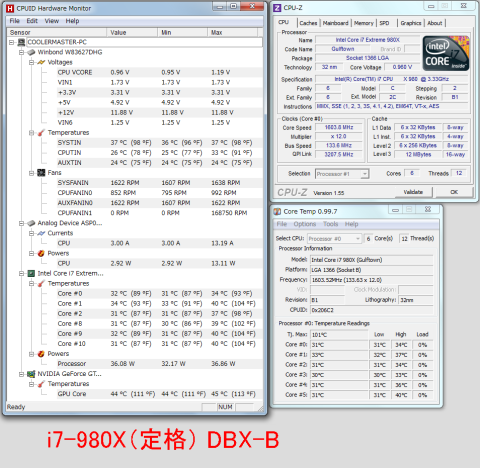This screenshot has height=468, width=480.
Task: Switch to CPU-Z SPD tab
Action: click(x=384, y=23)
